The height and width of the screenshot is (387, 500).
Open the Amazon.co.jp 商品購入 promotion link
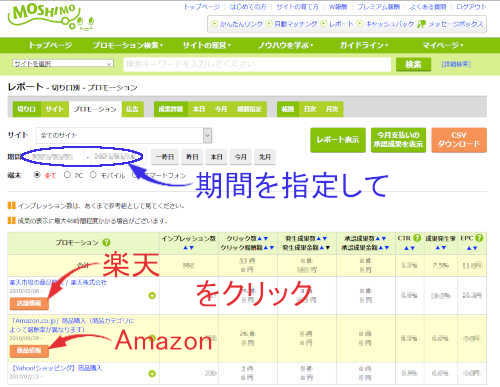(x=72, y=325)
